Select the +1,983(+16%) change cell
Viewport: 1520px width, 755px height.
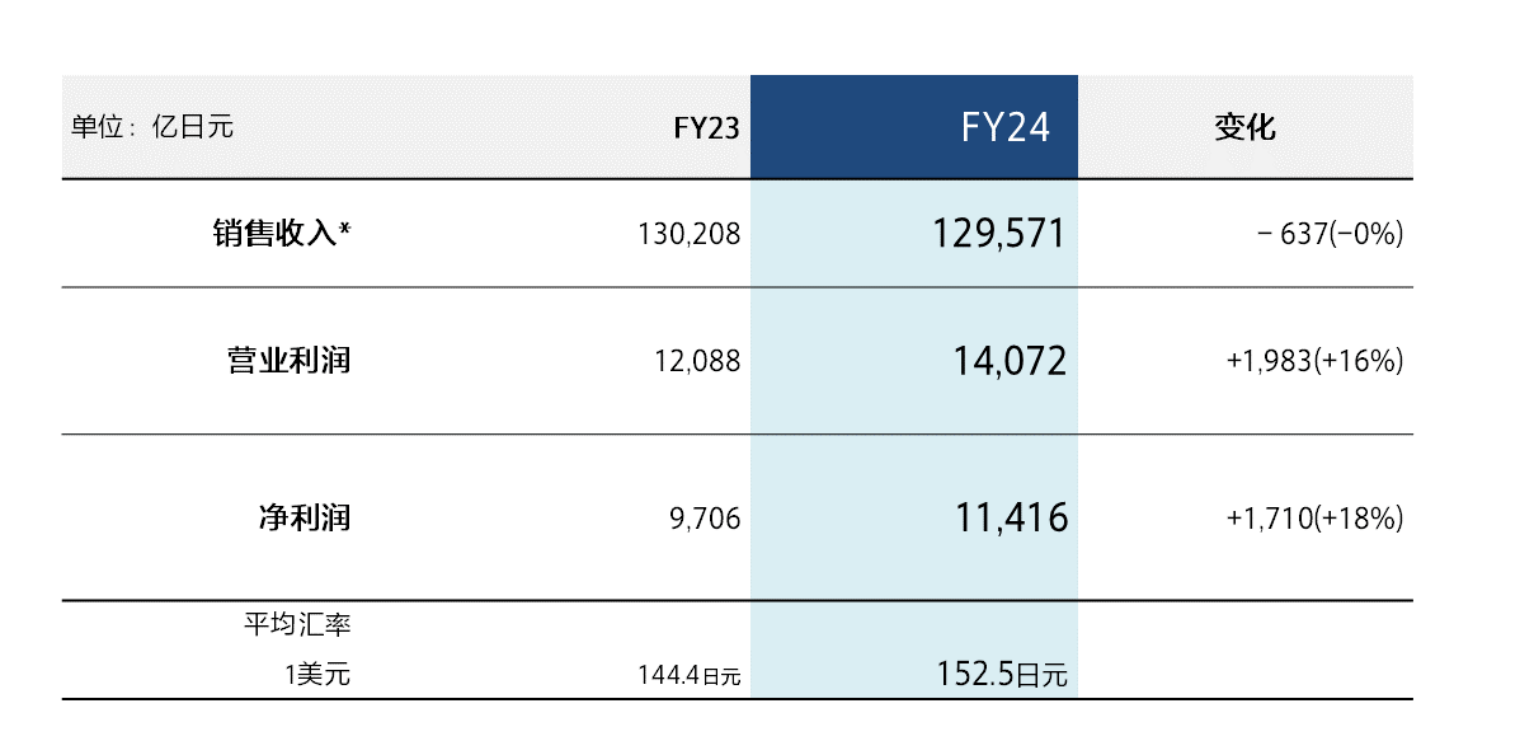(x=1315, y=361)
